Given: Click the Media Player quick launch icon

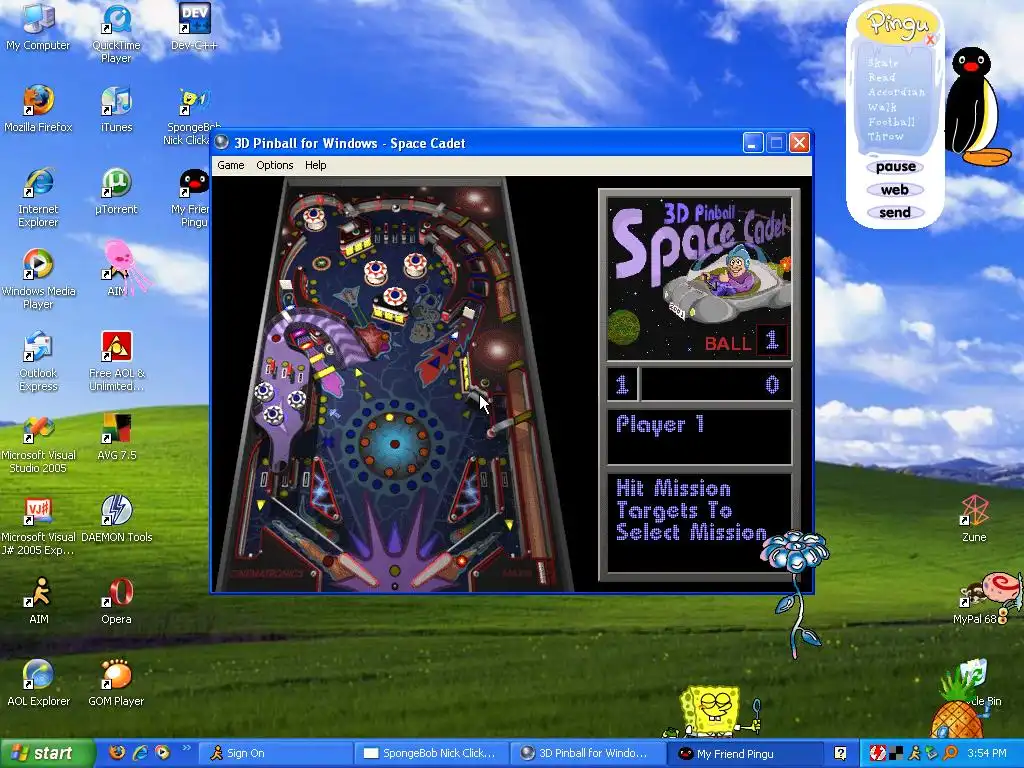Looking at the screenshot, I should [162, 753].
